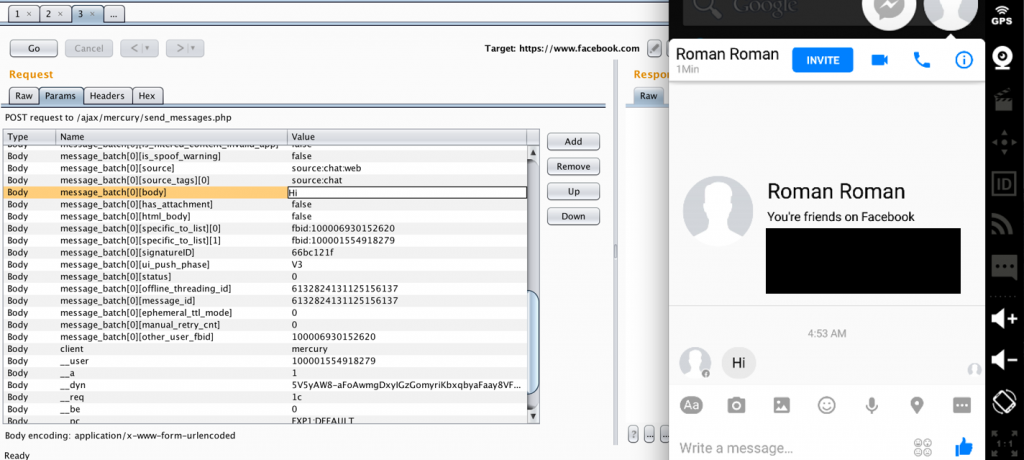Open the conversation info icon in Messenger
The height and width of the screenshot is (460, 1024).
point(964,60)
